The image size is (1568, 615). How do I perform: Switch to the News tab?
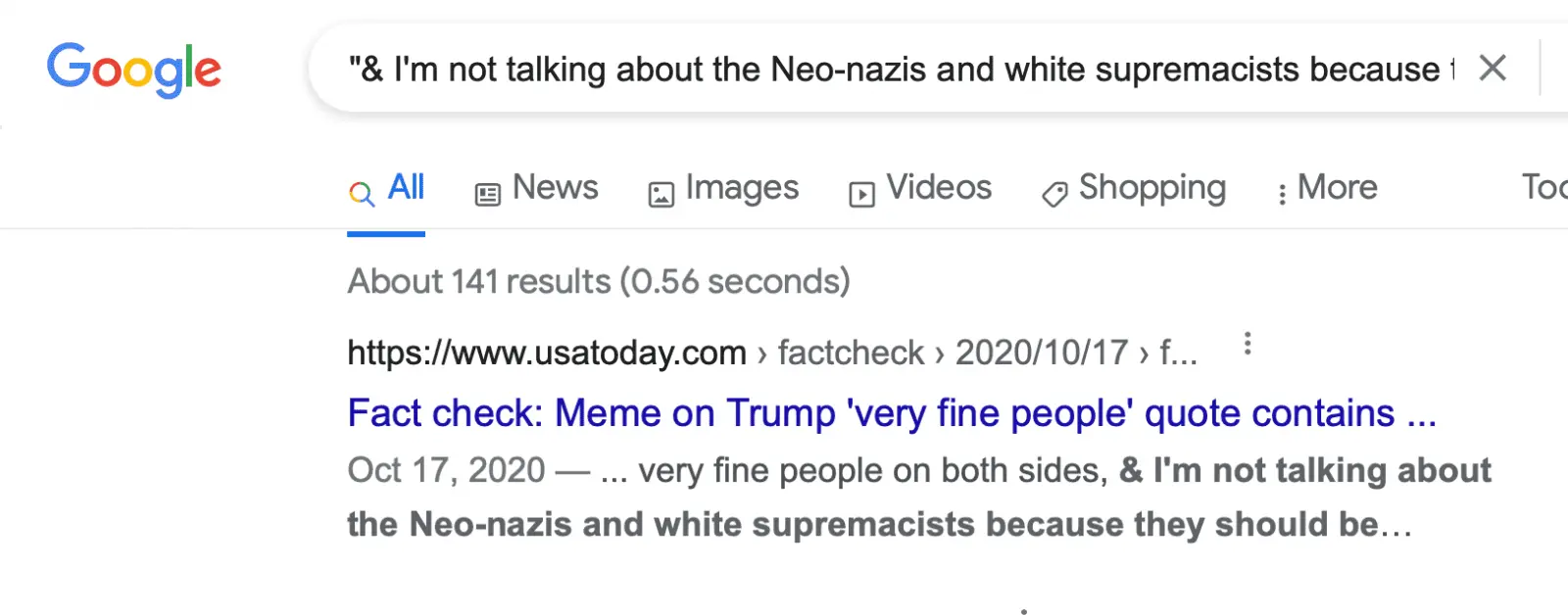(555, 187)
